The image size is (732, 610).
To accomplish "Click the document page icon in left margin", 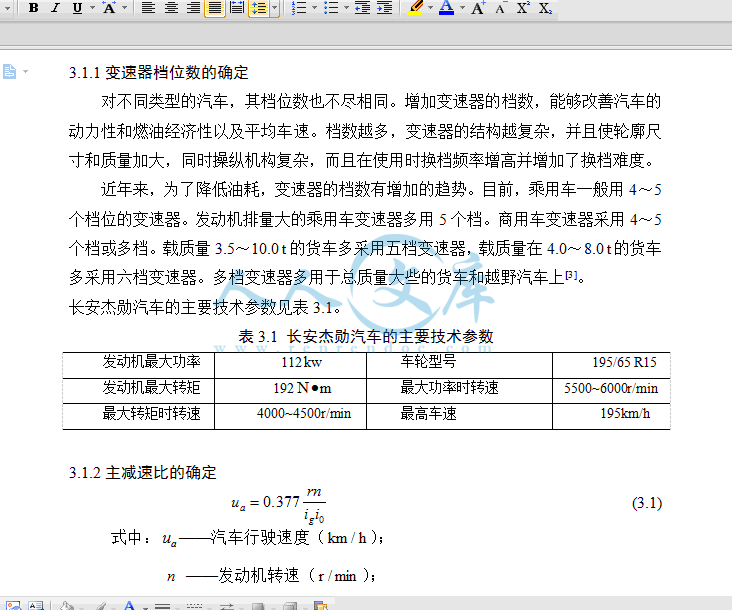I will pos(9,72).
